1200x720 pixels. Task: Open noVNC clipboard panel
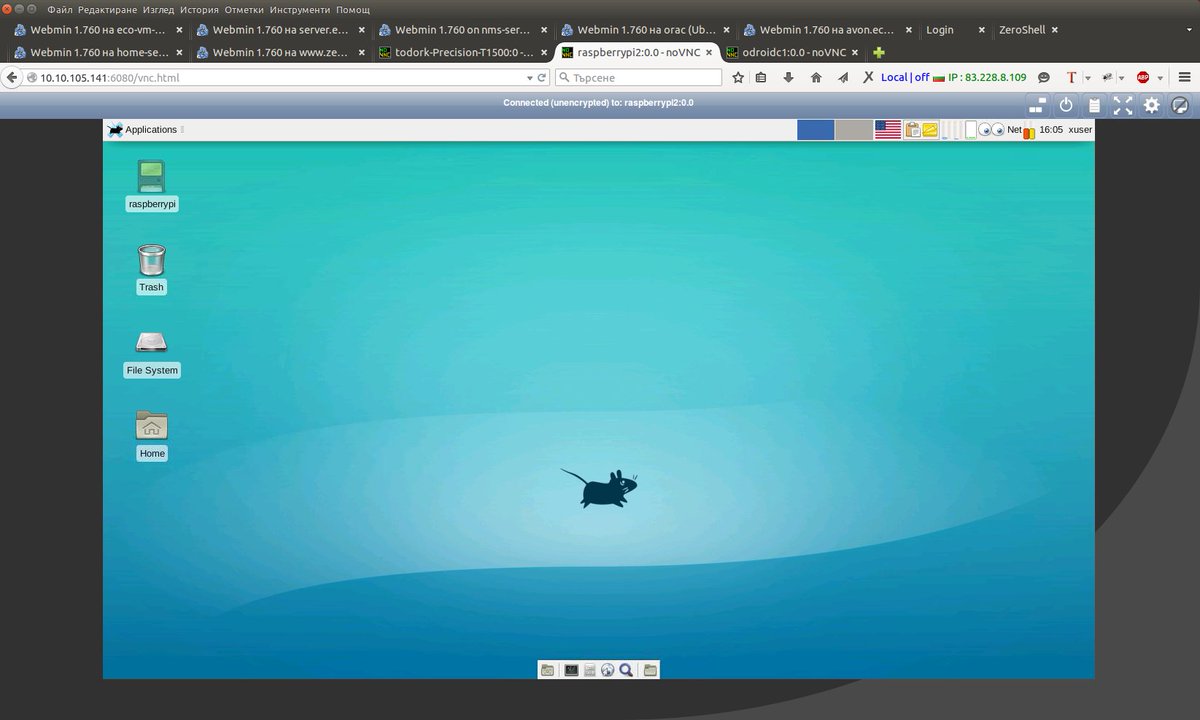1094,104
